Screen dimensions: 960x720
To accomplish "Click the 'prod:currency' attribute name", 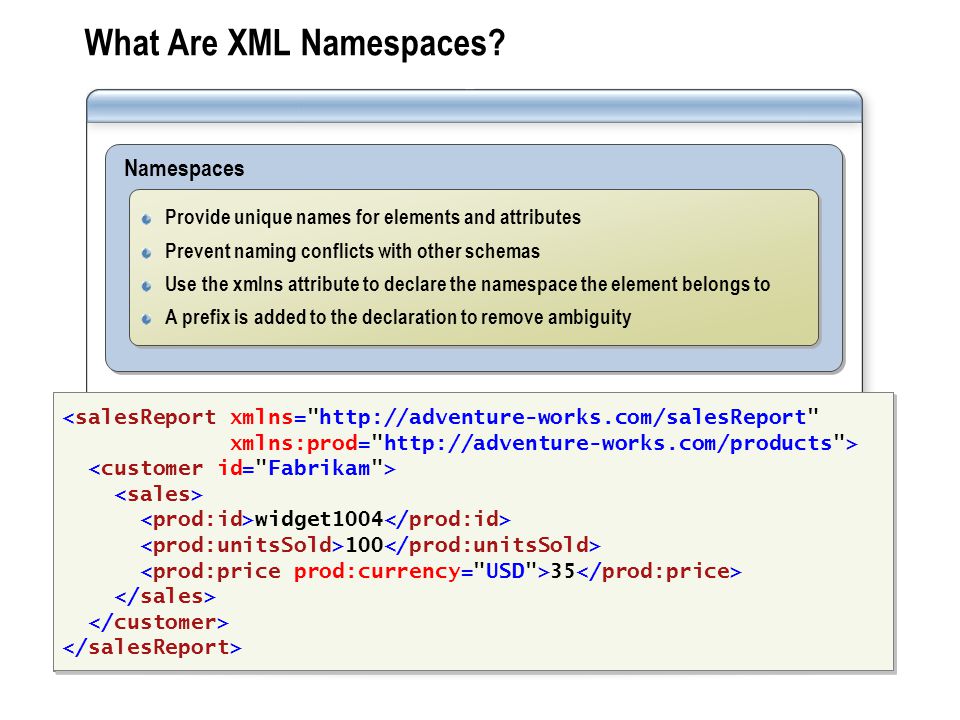I will click(377, 571).
